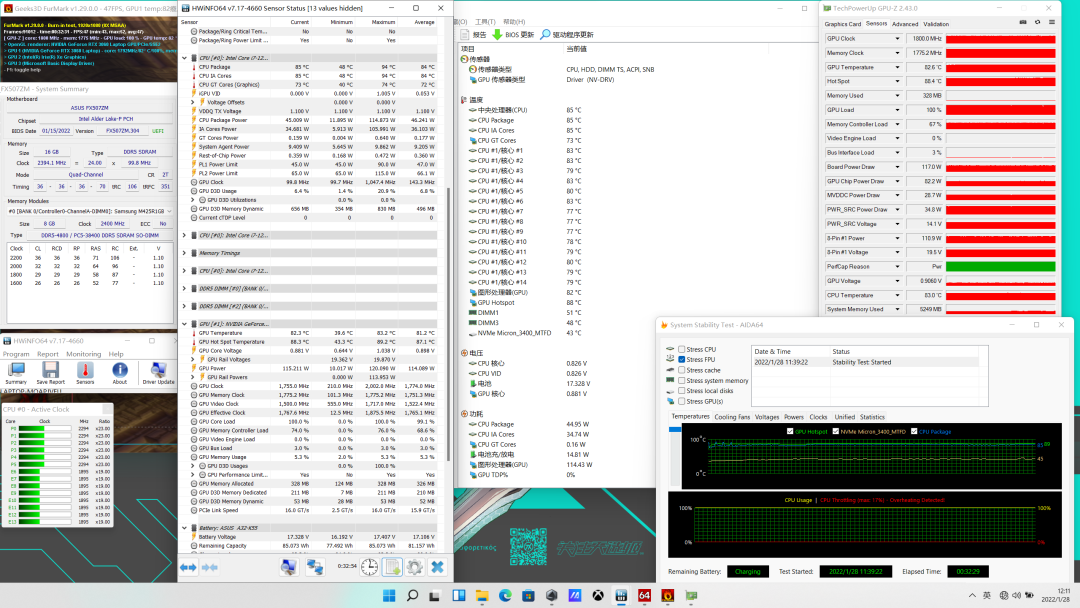Open sensor settings gear icon
The height and width of the screenshot is (608, 1080).
[x=414, y=567]
